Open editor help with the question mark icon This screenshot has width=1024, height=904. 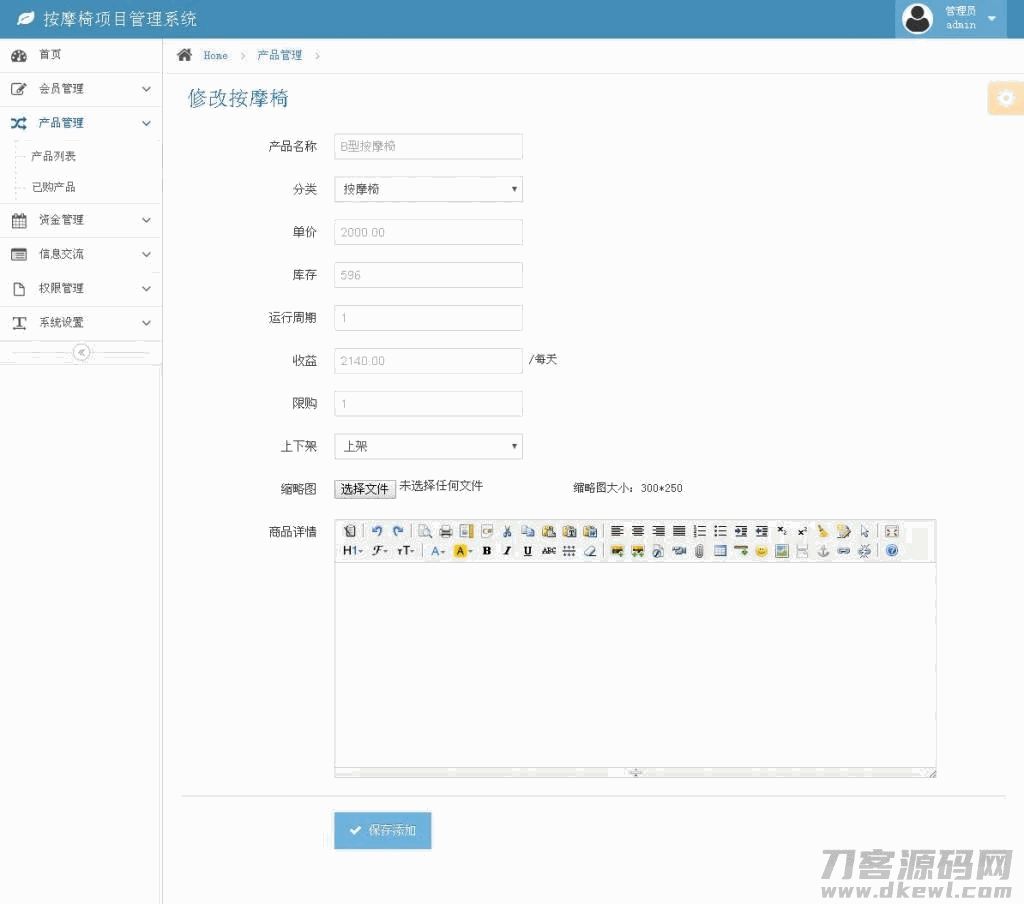(892, 551)
